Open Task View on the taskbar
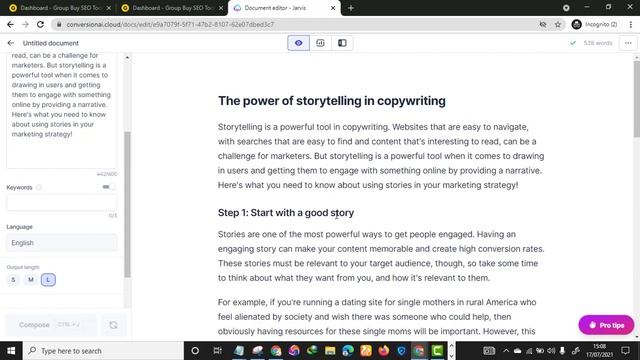This screenshot has width=640, height=360. pyautogui.click(x=218, y=351)
